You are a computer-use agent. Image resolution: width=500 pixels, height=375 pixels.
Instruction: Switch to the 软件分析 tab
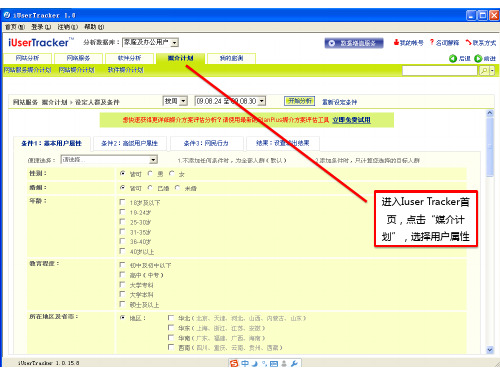(129, 58)
